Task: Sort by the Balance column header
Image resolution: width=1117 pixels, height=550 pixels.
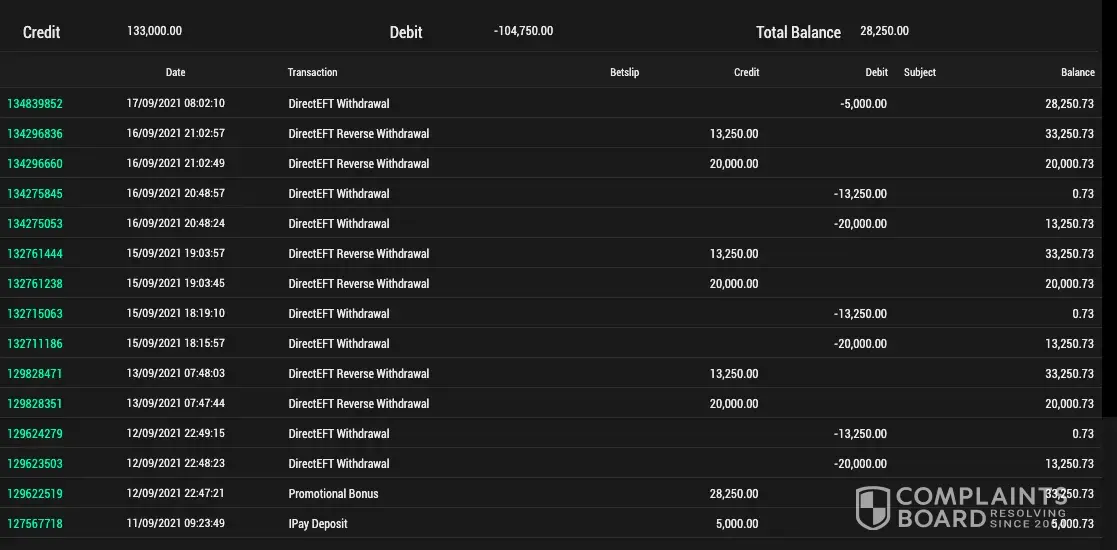Action: (1077, 72)
